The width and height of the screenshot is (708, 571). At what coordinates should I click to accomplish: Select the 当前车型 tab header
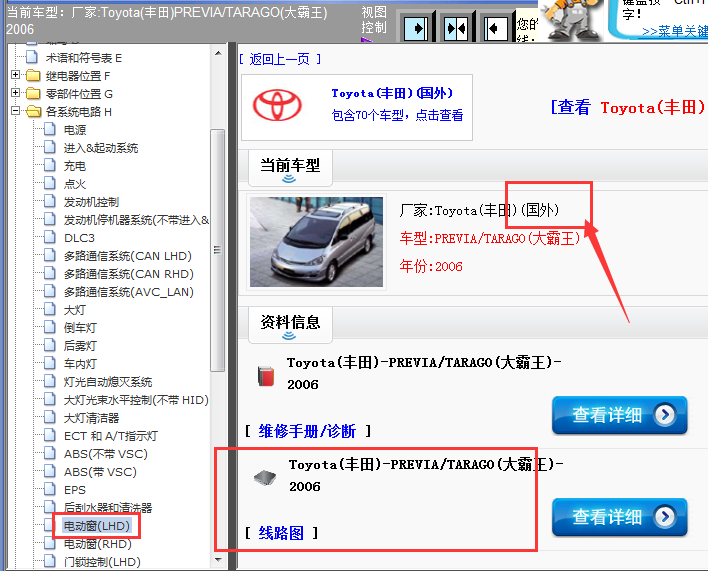click(x=290, y=168)
